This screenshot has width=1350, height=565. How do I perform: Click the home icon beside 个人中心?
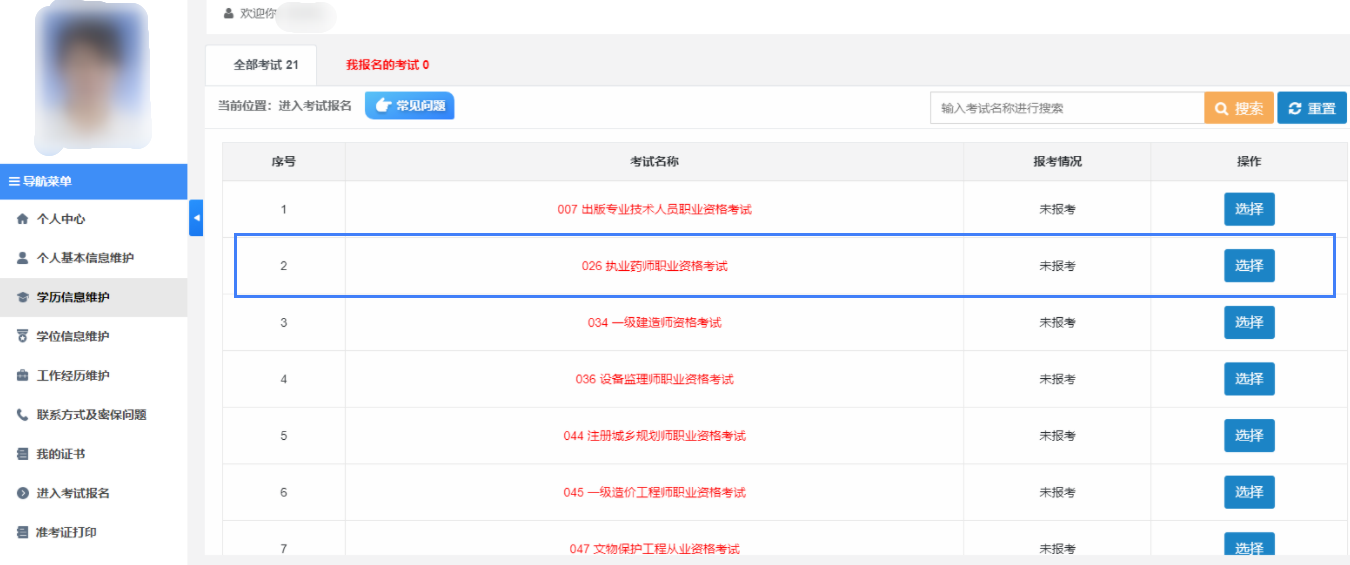tap(23, 219)
